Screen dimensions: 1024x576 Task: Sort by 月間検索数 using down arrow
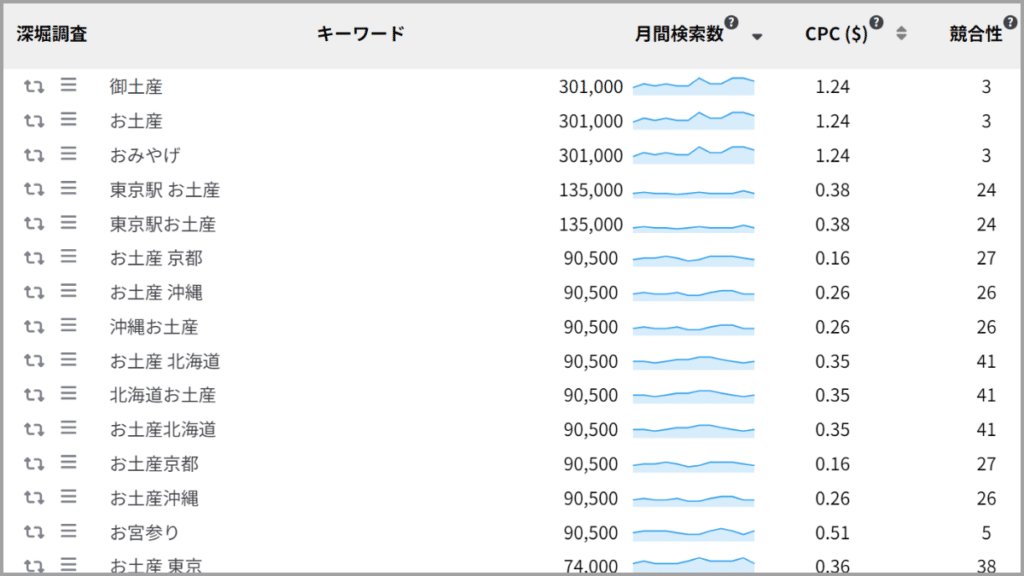[757, 36]
